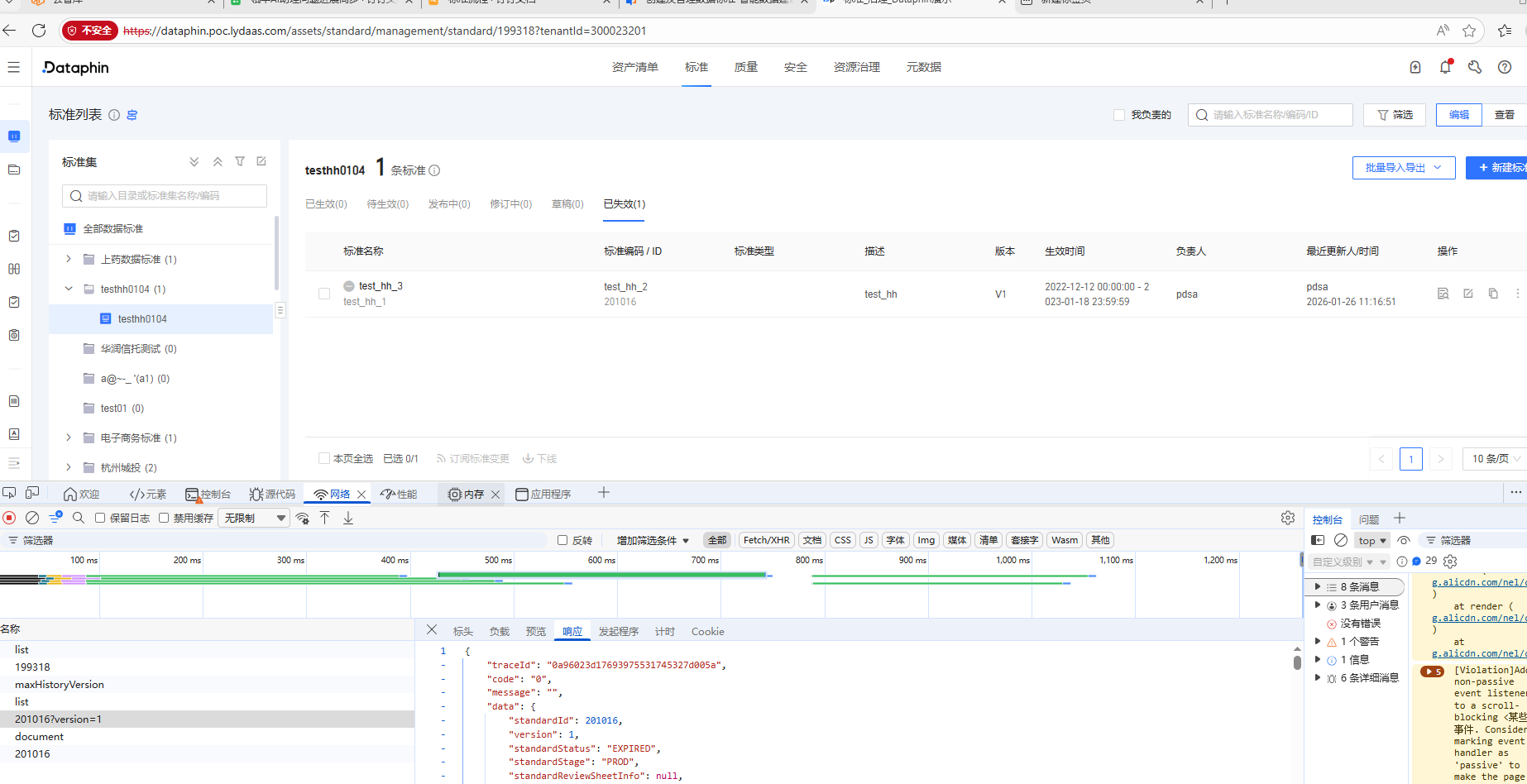Open the 批量导入导出 dropdown
This screenshot has width=1527, height=784.
pos(1404,168)
